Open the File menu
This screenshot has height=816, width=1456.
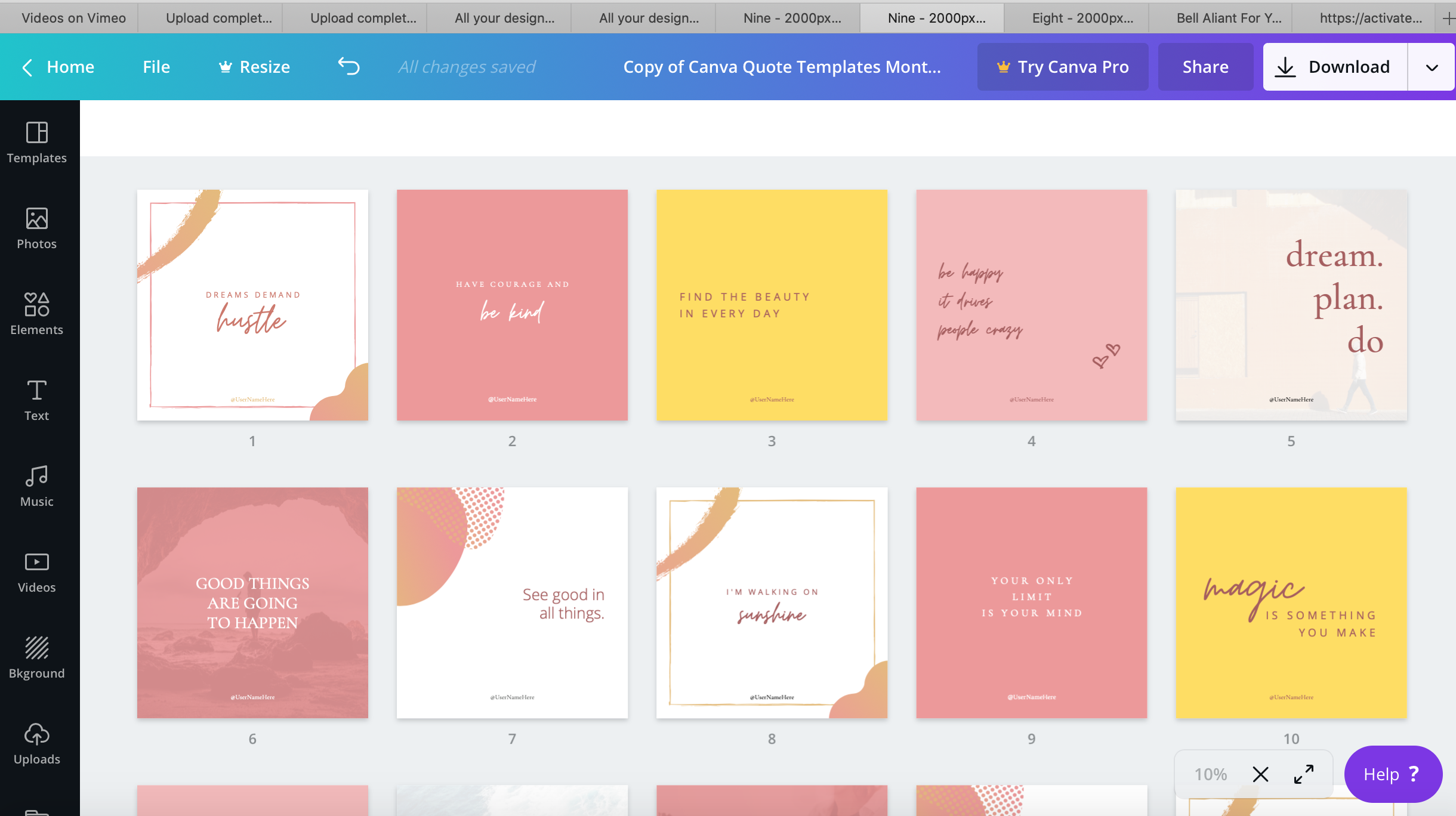click(156, 67)
